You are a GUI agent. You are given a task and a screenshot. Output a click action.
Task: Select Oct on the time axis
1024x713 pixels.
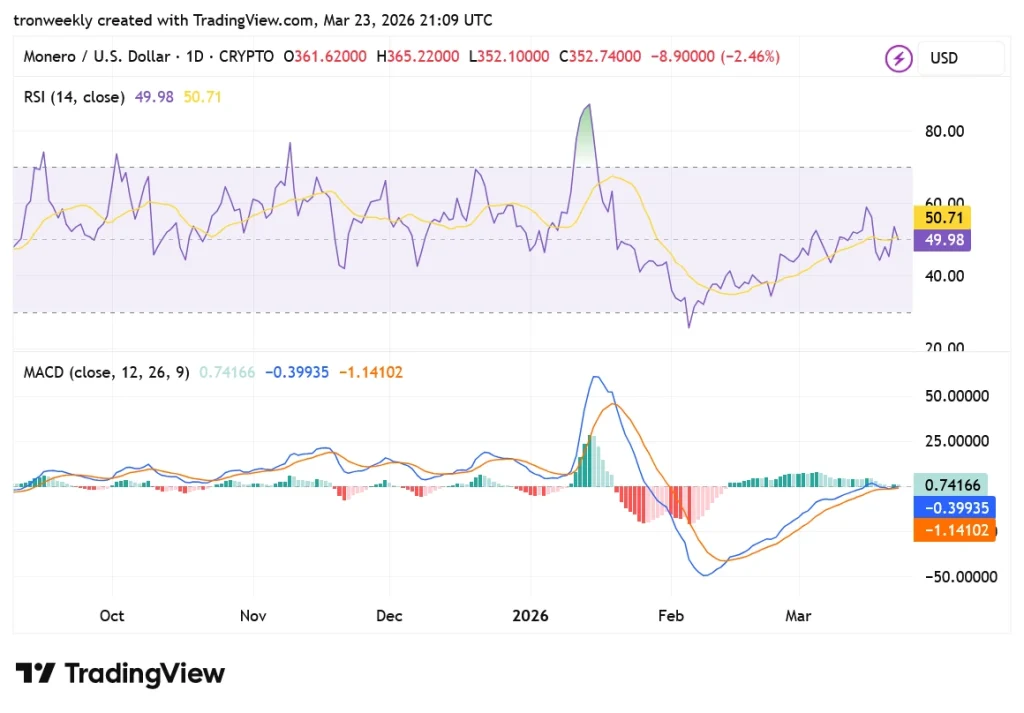pos(111,616)
